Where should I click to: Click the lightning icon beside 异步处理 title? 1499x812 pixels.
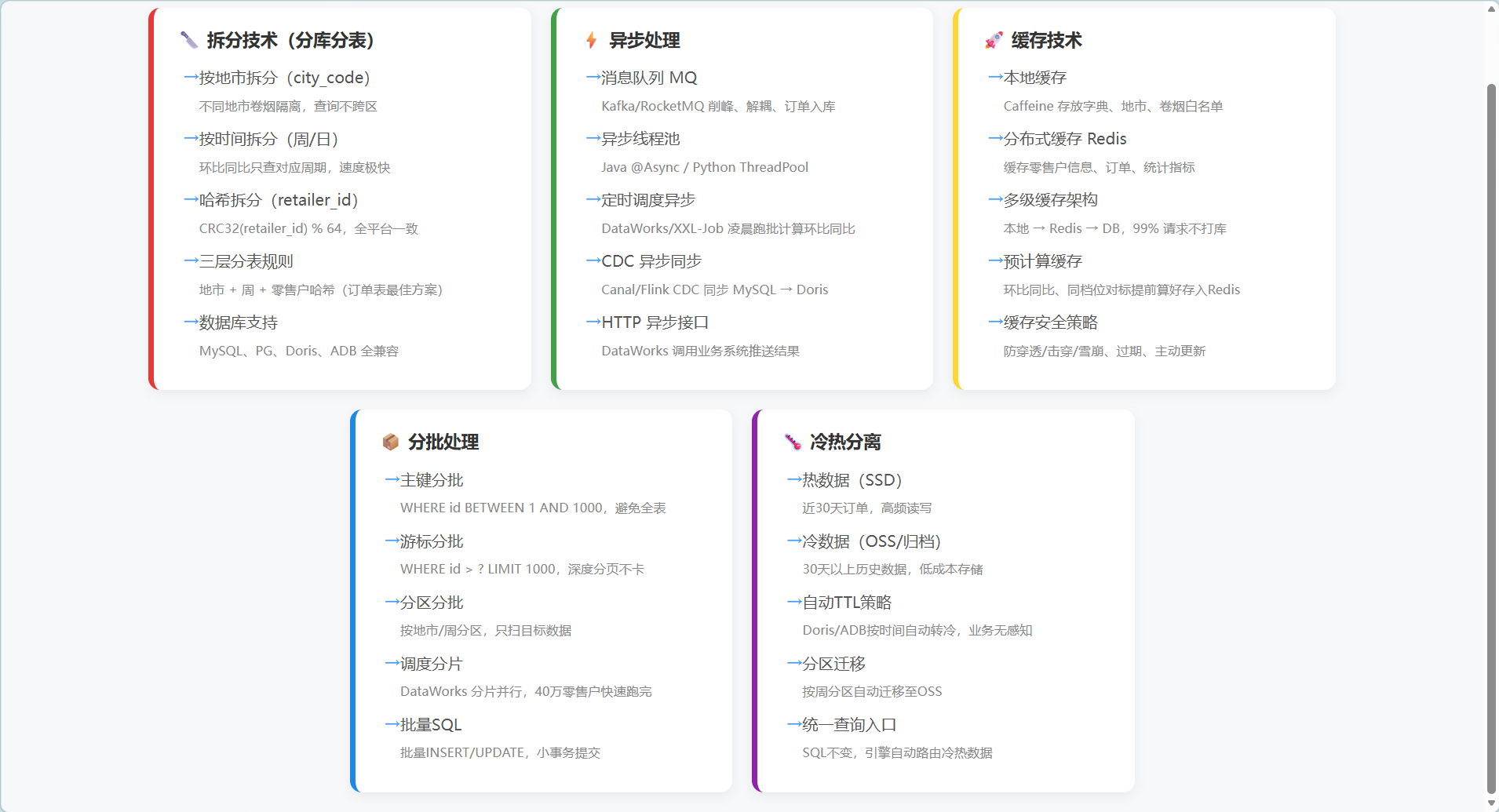point(590,39)
